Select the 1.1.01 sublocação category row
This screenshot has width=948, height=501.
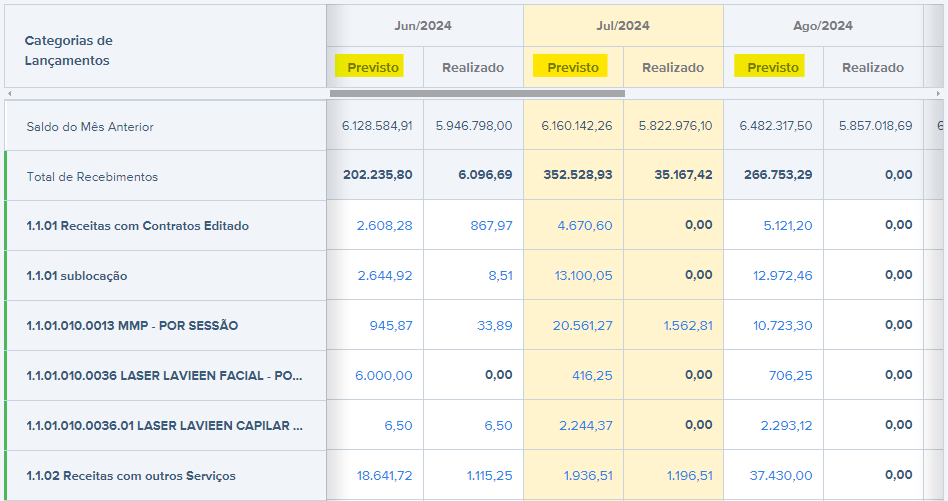pos(77,276)
